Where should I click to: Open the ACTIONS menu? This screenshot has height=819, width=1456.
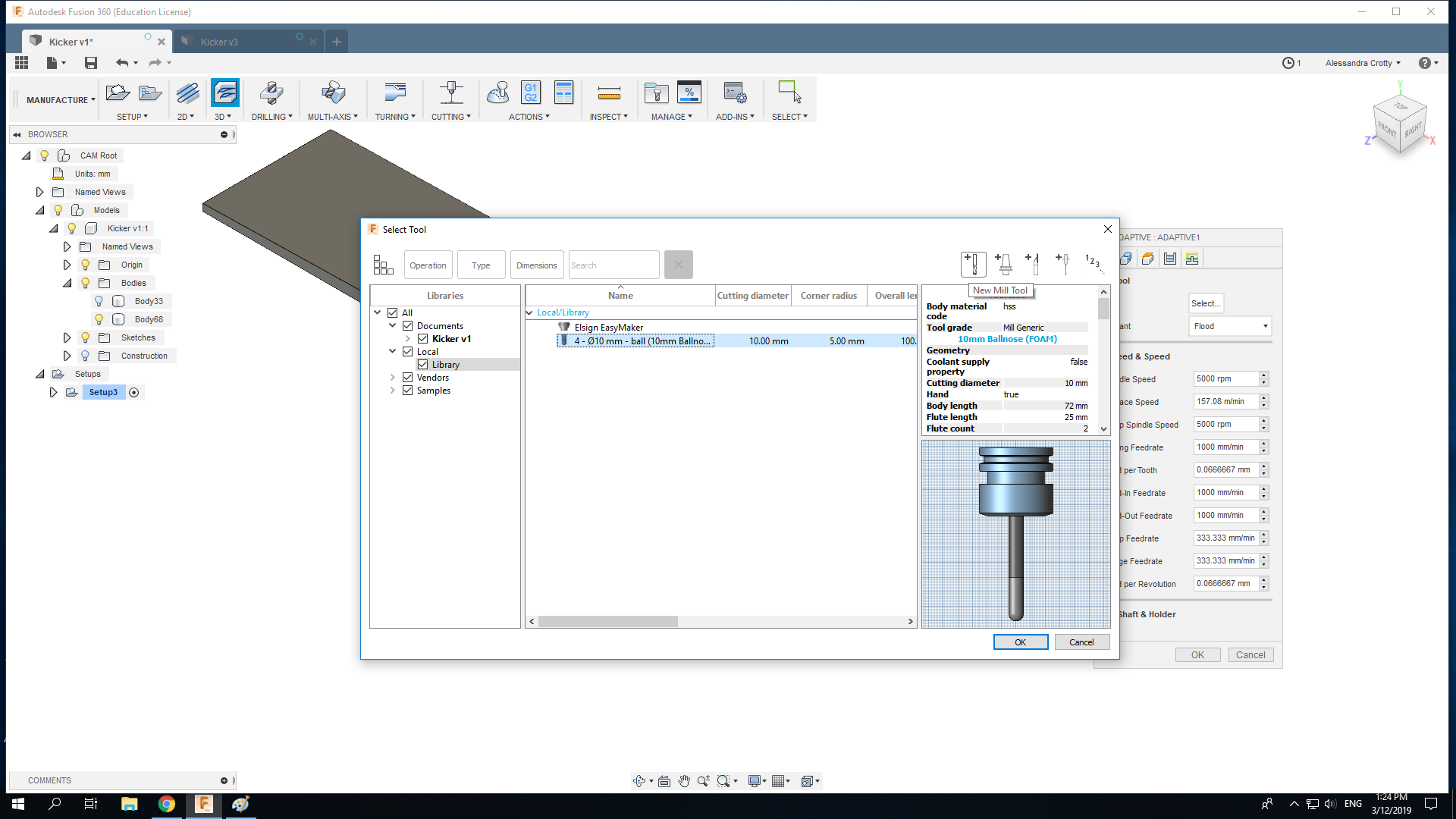click(x=529, y=117)
